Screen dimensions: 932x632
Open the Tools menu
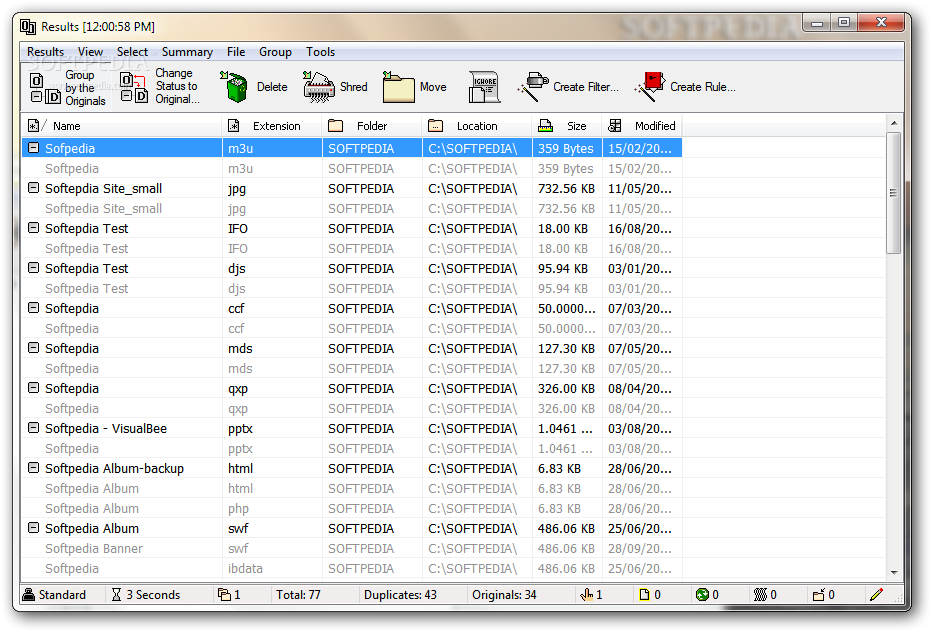tap(320, 52)
